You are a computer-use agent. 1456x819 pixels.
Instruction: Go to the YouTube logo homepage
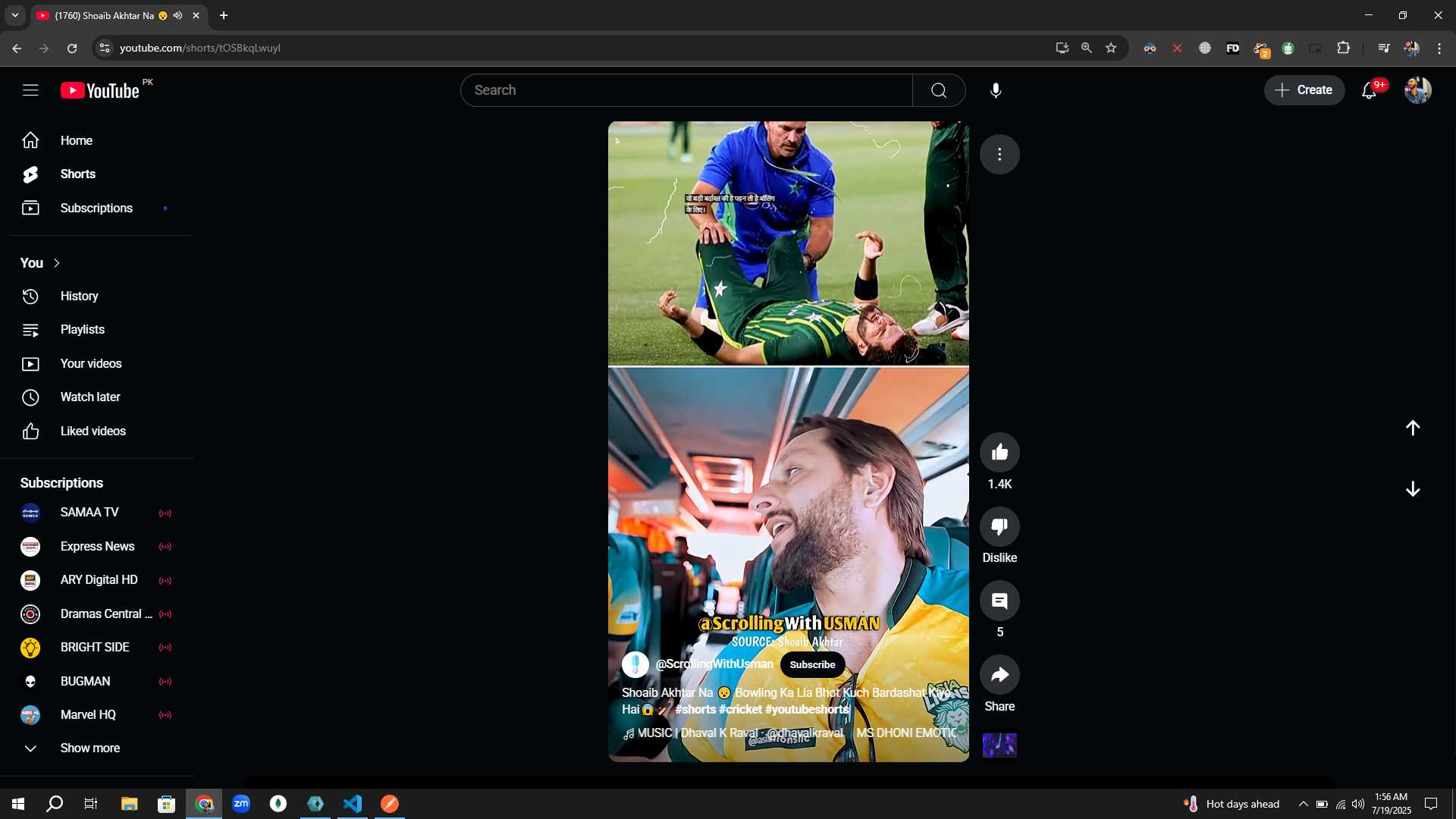pyautogui.click(x=100, y=90)
